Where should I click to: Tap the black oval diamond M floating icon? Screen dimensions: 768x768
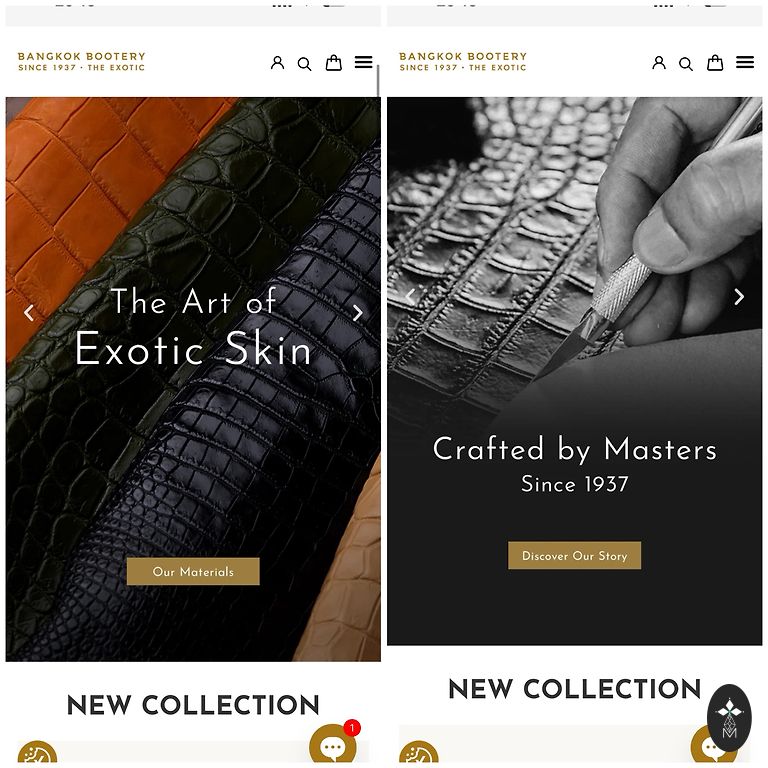729,718
